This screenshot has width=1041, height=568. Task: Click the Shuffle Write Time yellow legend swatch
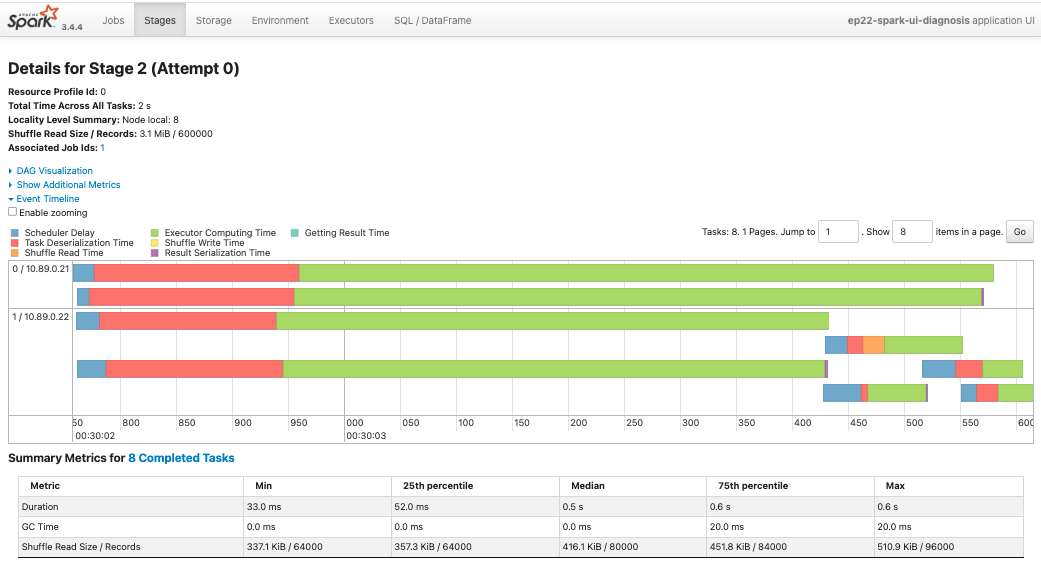coord(155,243)
